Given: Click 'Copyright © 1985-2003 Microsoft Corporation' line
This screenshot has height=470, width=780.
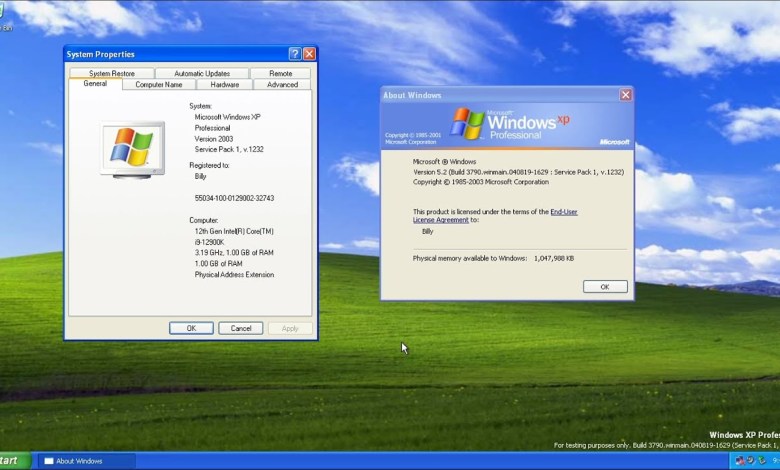Looking at the screenshot, I should [481, 182].
